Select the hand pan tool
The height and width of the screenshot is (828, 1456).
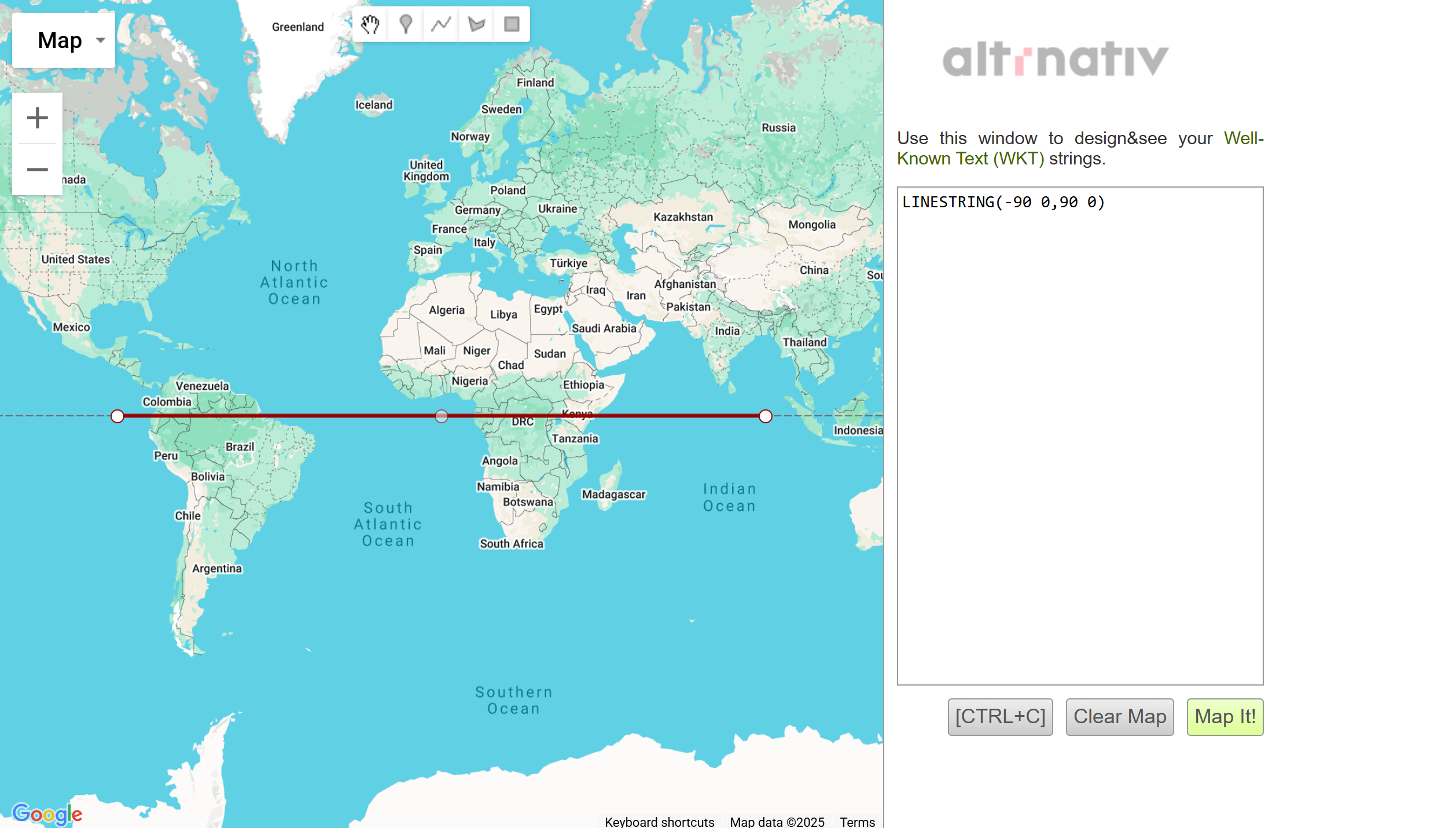[x=370, y=24]
